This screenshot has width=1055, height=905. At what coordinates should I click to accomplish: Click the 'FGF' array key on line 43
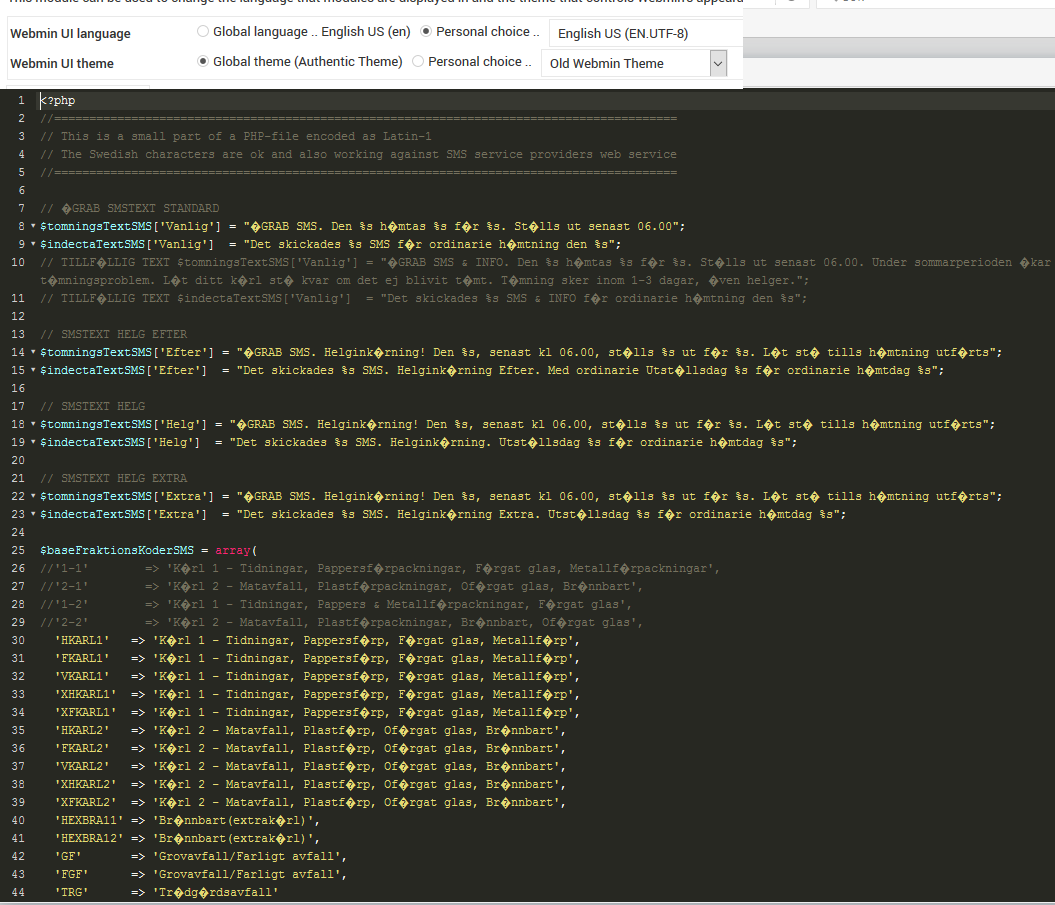click(71, 875)
